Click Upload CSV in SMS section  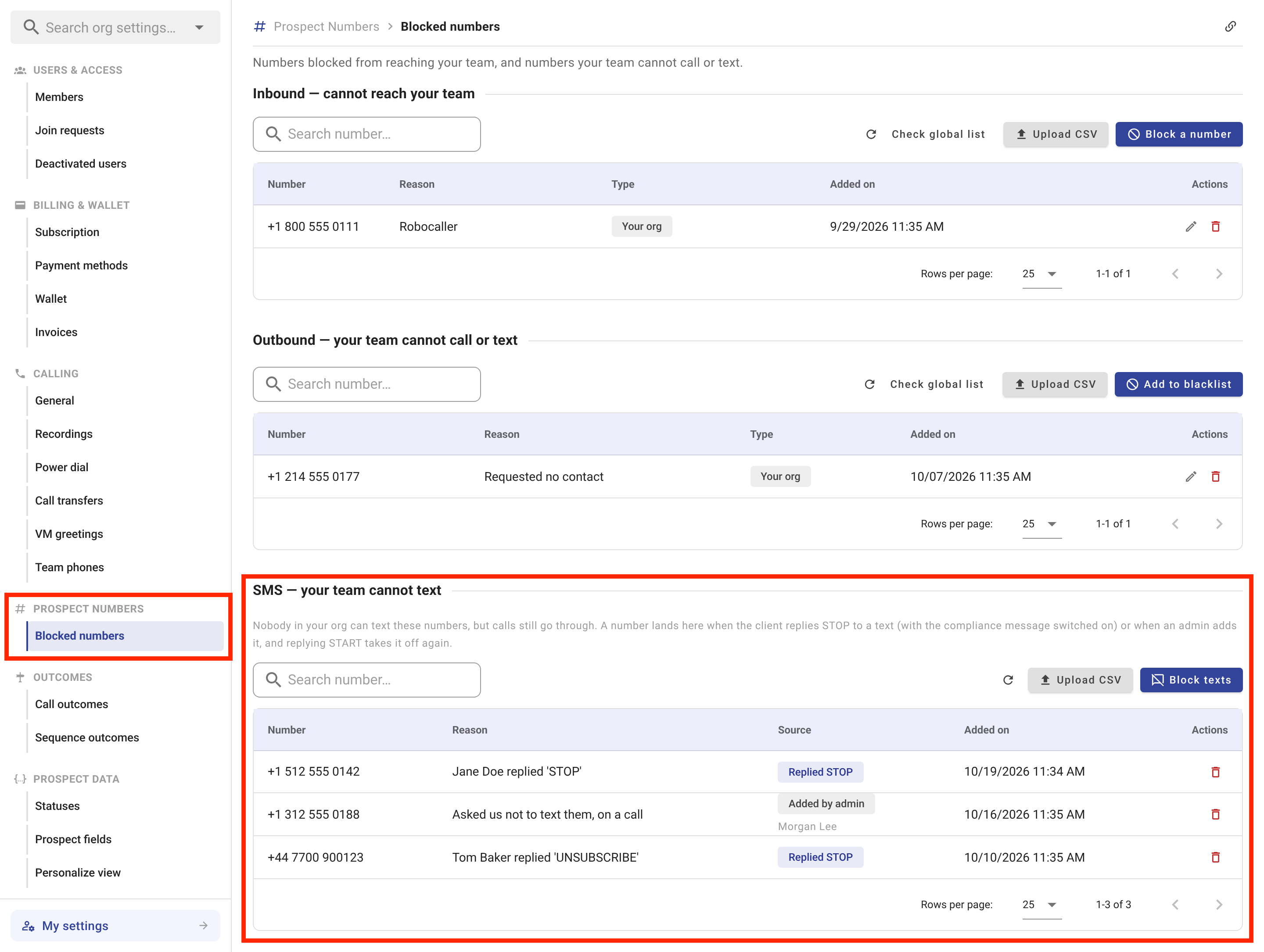point(1080,680)
